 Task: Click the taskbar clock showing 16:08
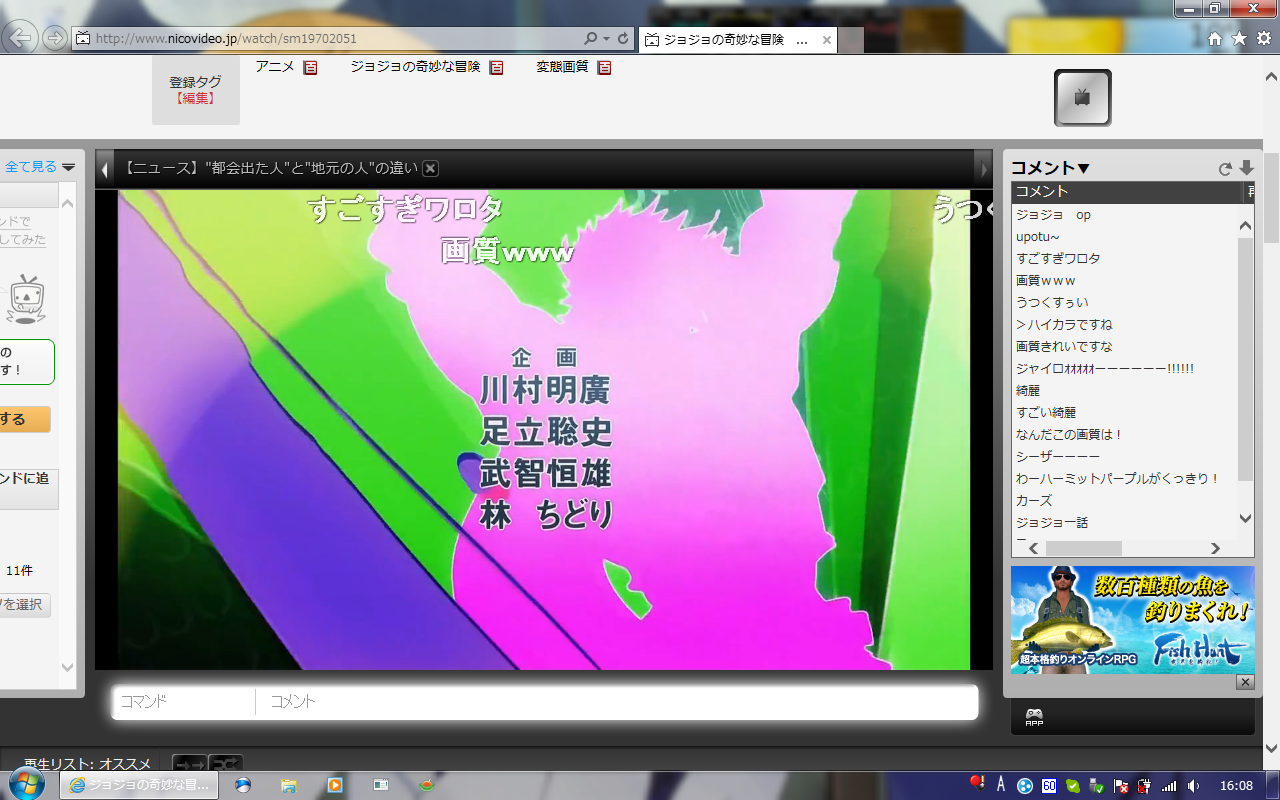pos(1236,785)
